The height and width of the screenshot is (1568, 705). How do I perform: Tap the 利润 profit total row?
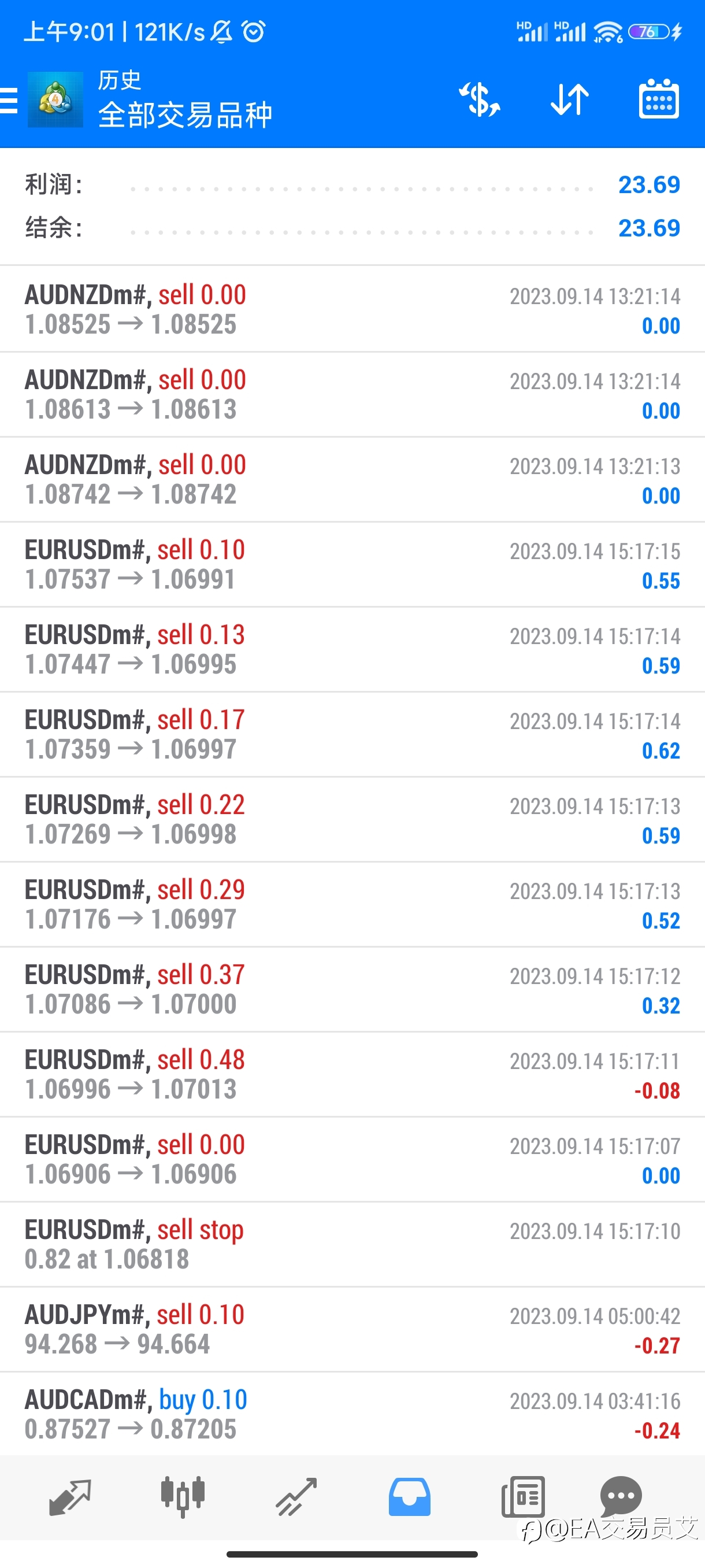[352, 185]
